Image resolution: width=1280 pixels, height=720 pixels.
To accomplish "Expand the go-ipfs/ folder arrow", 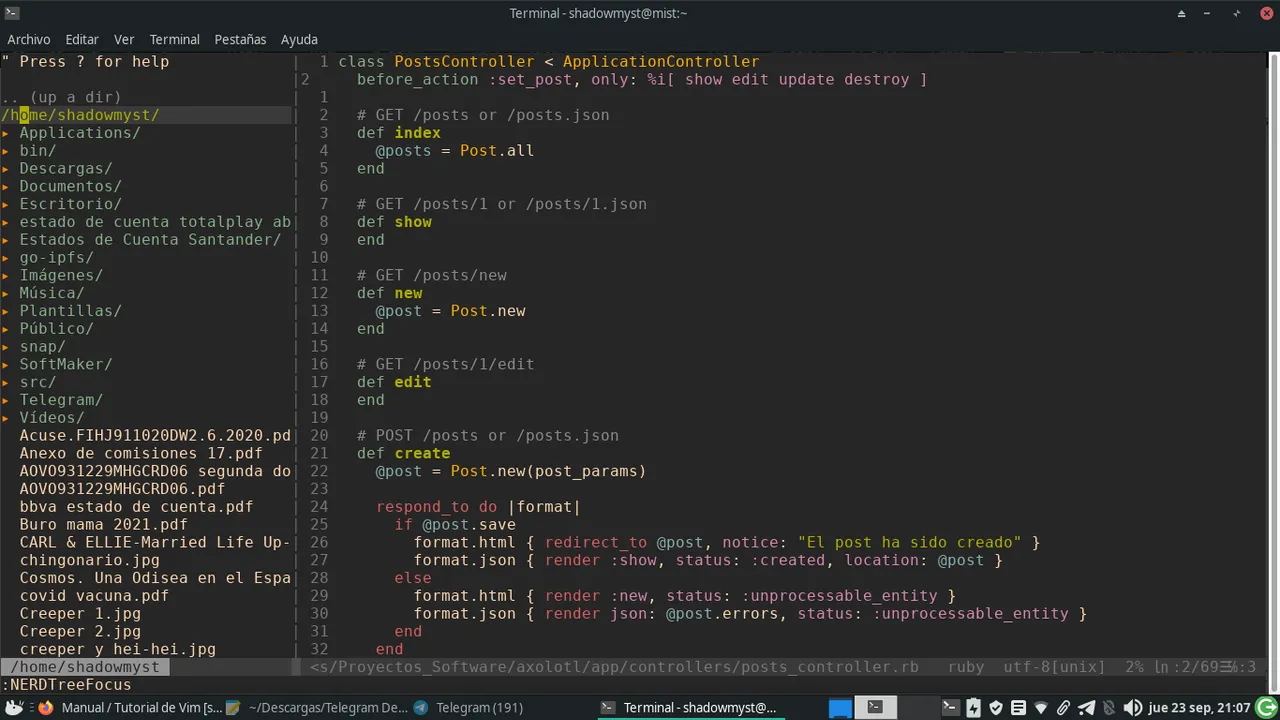I will tap(5, 258).
